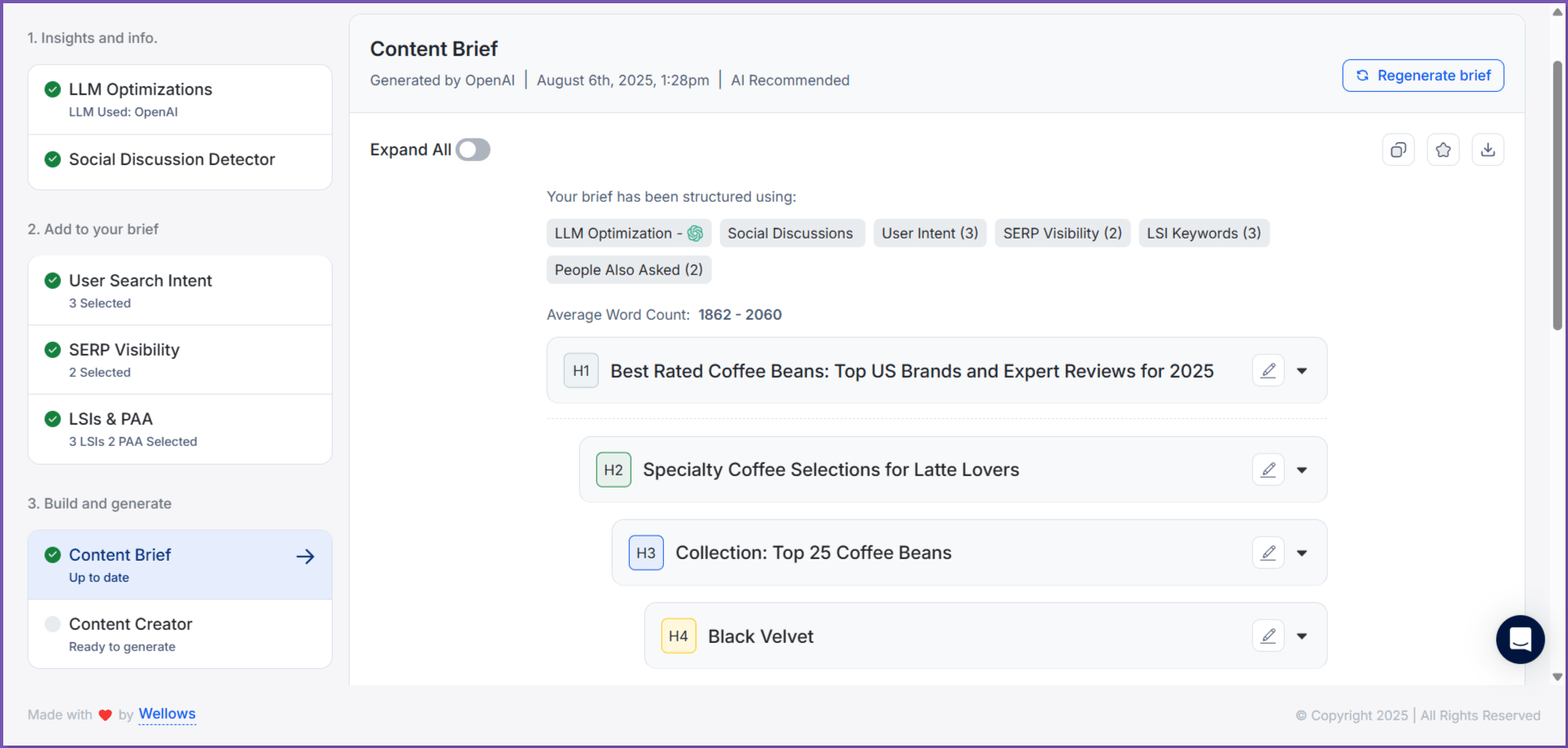Click the LSI Keywords (3) tag
1568x748 pixels.
coord(1203,234)
